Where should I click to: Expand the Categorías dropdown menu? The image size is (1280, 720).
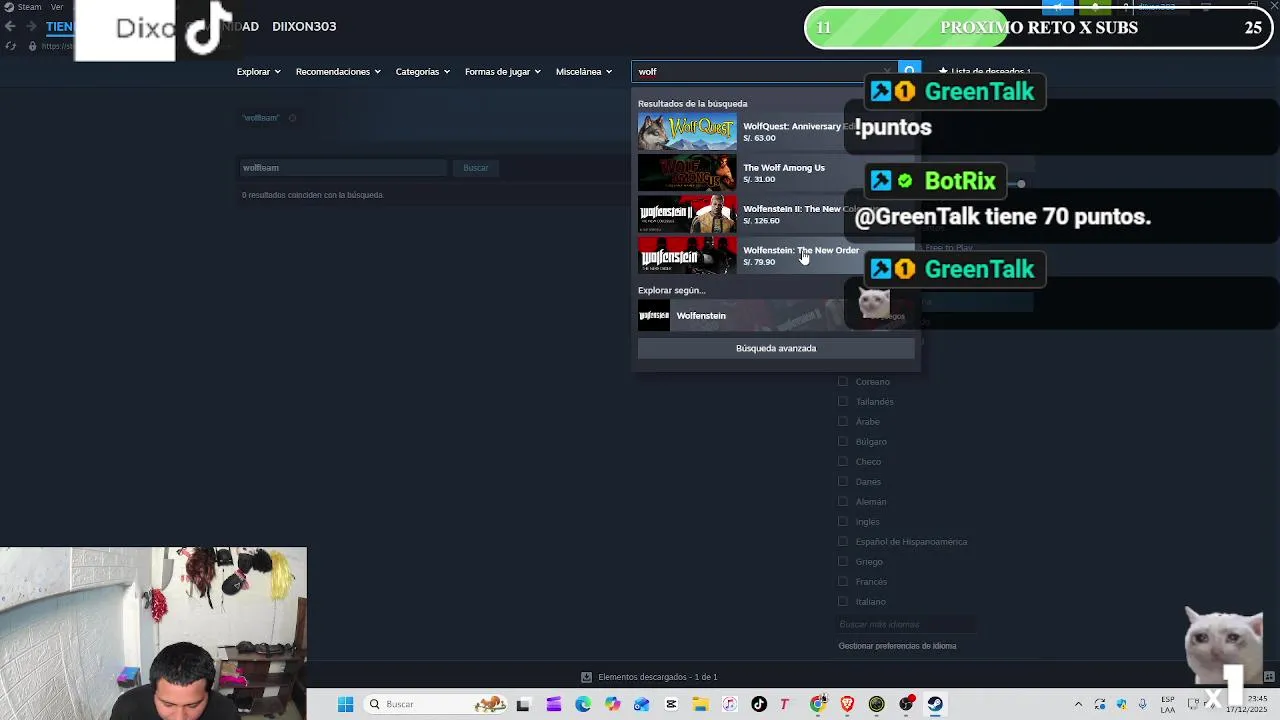pos(422,72)
